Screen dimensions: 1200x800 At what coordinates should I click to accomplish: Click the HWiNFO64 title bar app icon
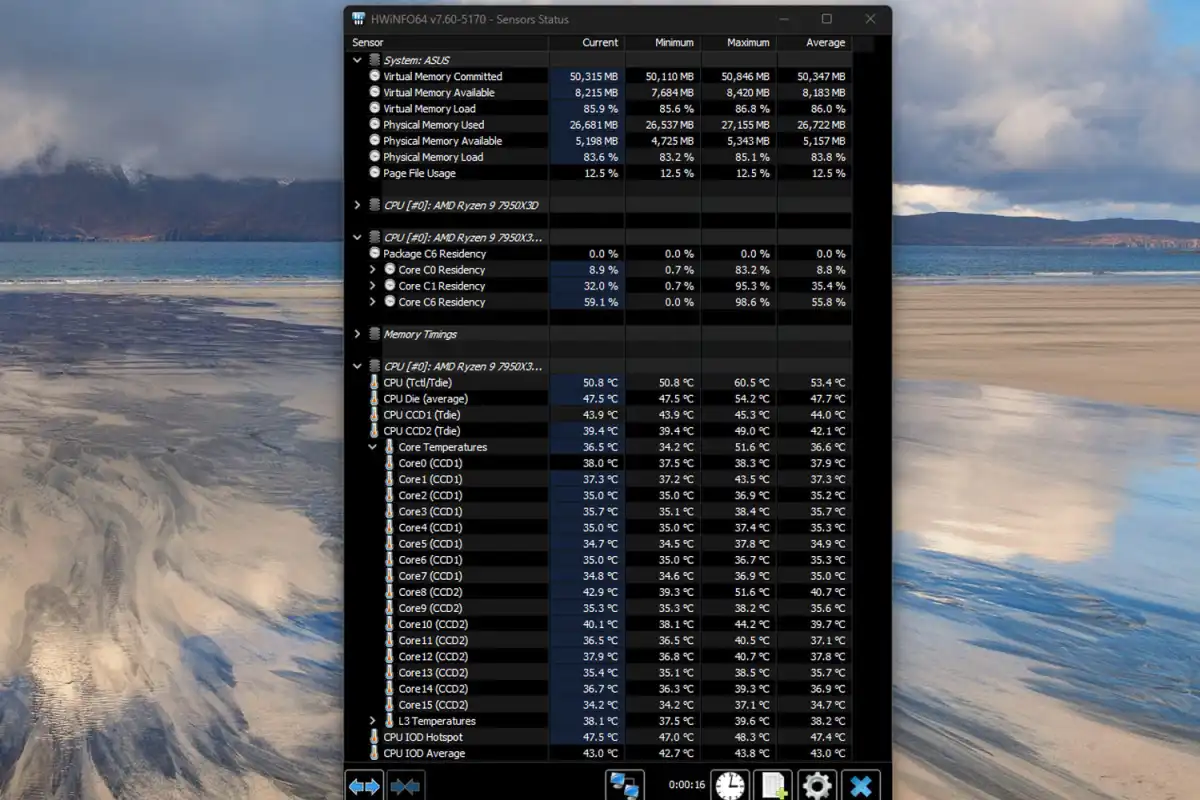[359, 19]
